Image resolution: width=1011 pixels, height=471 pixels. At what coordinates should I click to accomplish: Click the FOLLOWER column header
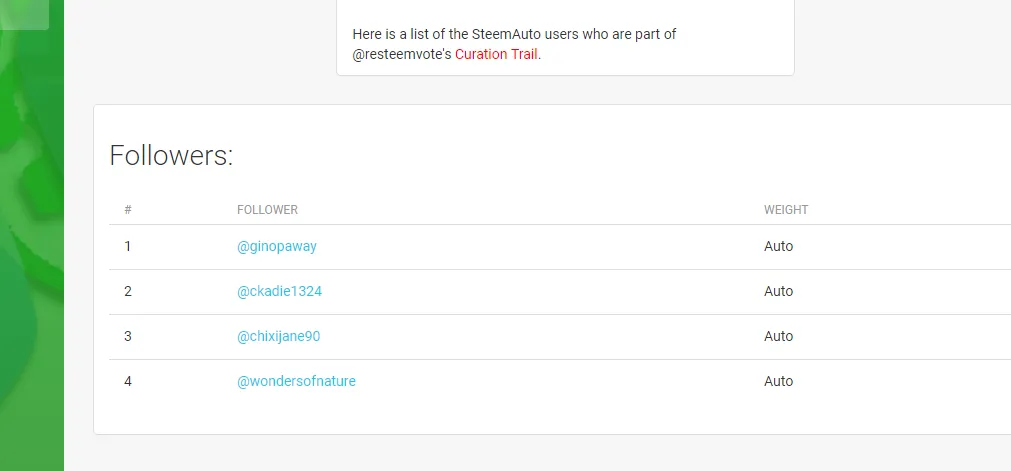click(x=267, y=210)
